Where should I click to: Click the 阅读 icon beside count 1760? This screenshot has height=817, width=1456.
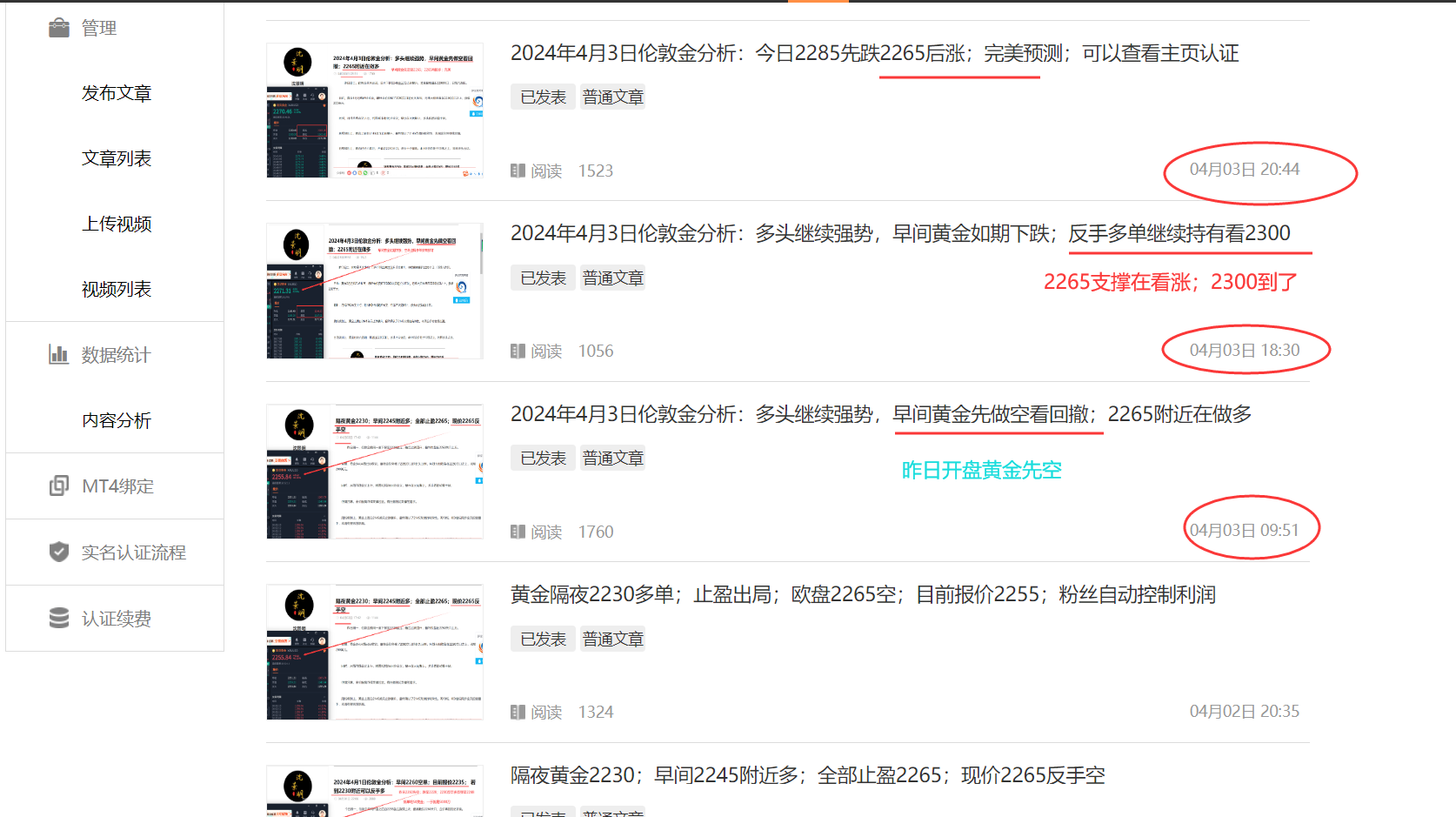click(x=518, y=532)
